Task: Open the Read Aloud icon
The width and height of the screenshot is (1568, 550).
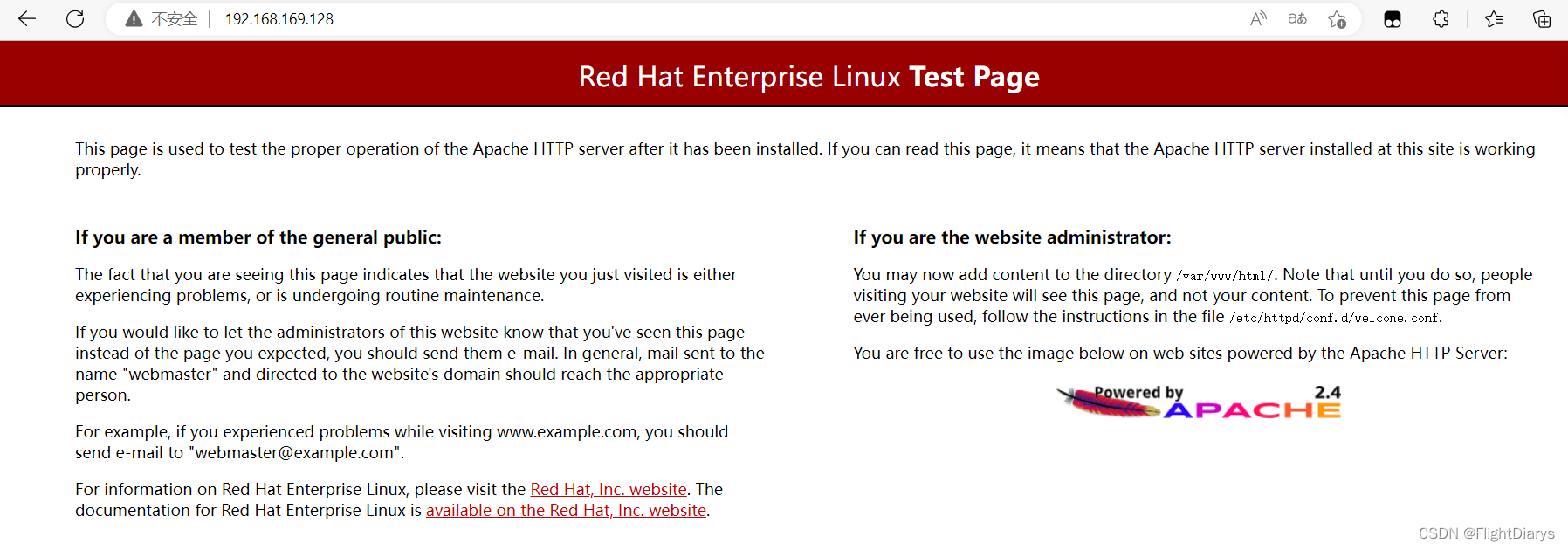Action: click(1258, 18)
